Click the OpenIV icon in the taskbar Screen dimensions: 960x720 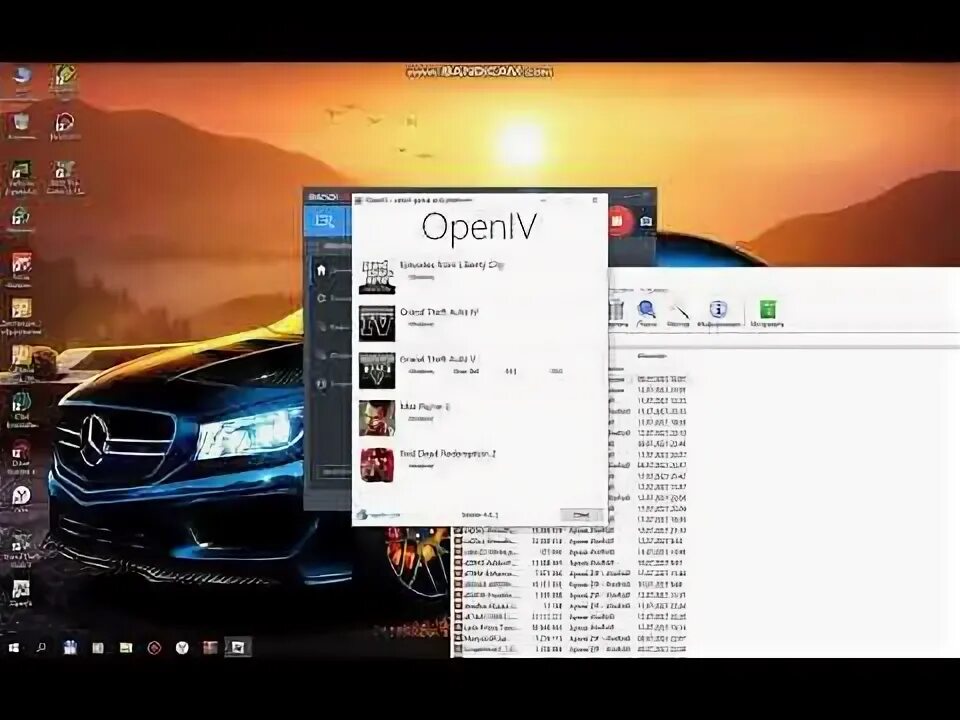[x=238, y=647]
